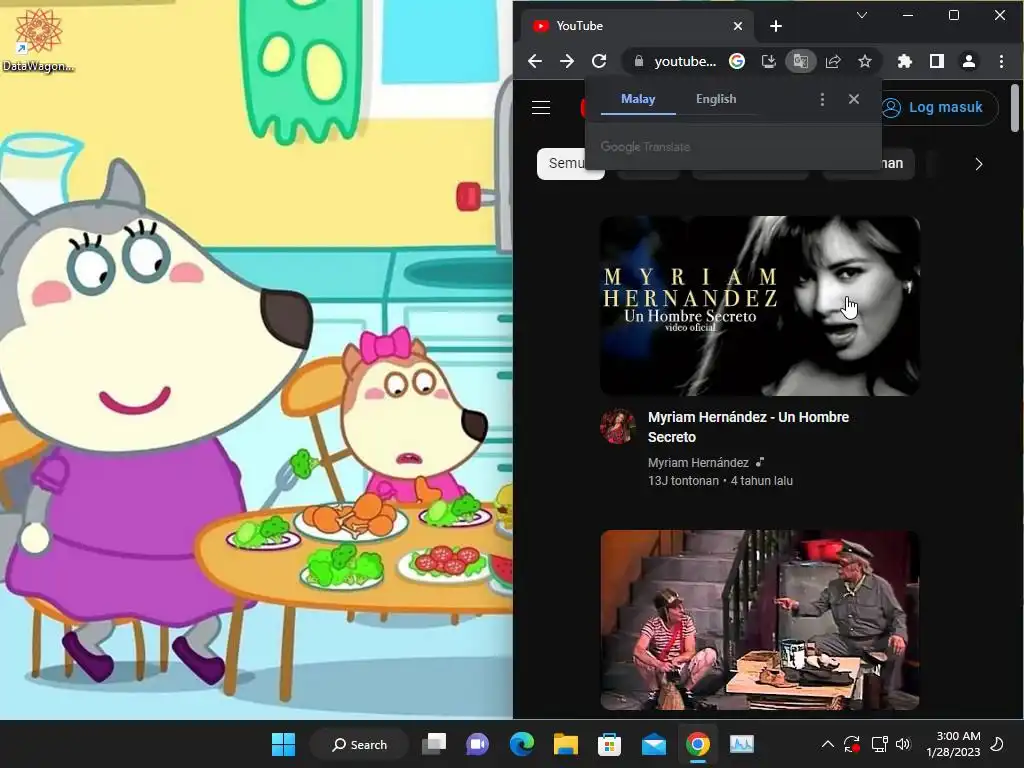The width and height of the screenshot is (1024, 768).
Task: Click the Google icon in address bar
Action: click(737, 61)
